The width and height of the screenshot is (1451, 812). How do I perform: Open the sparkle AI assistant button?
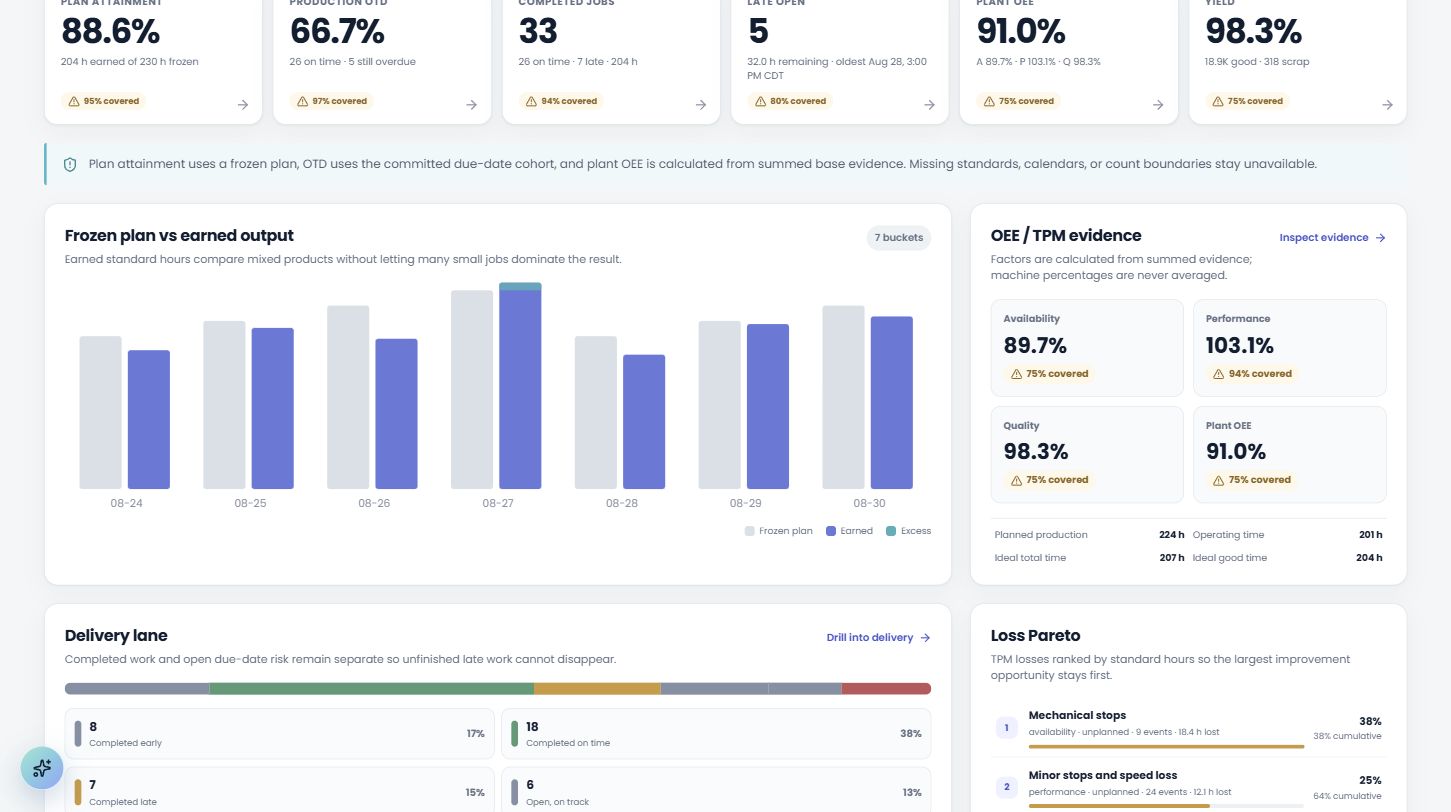click(x=42, y=768)
